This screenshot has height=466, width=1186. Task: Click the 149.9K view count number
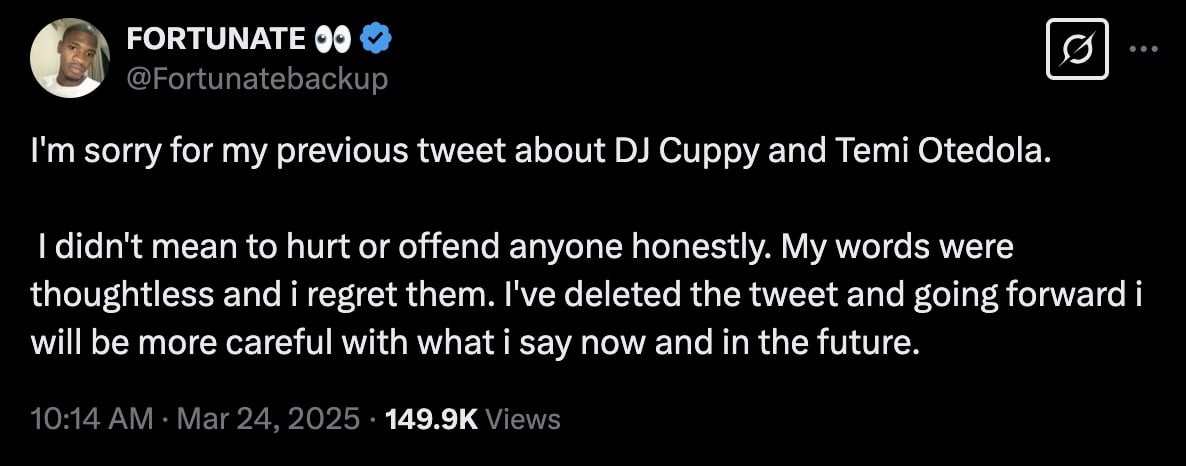pyautogui.click(x=430, y=419)
